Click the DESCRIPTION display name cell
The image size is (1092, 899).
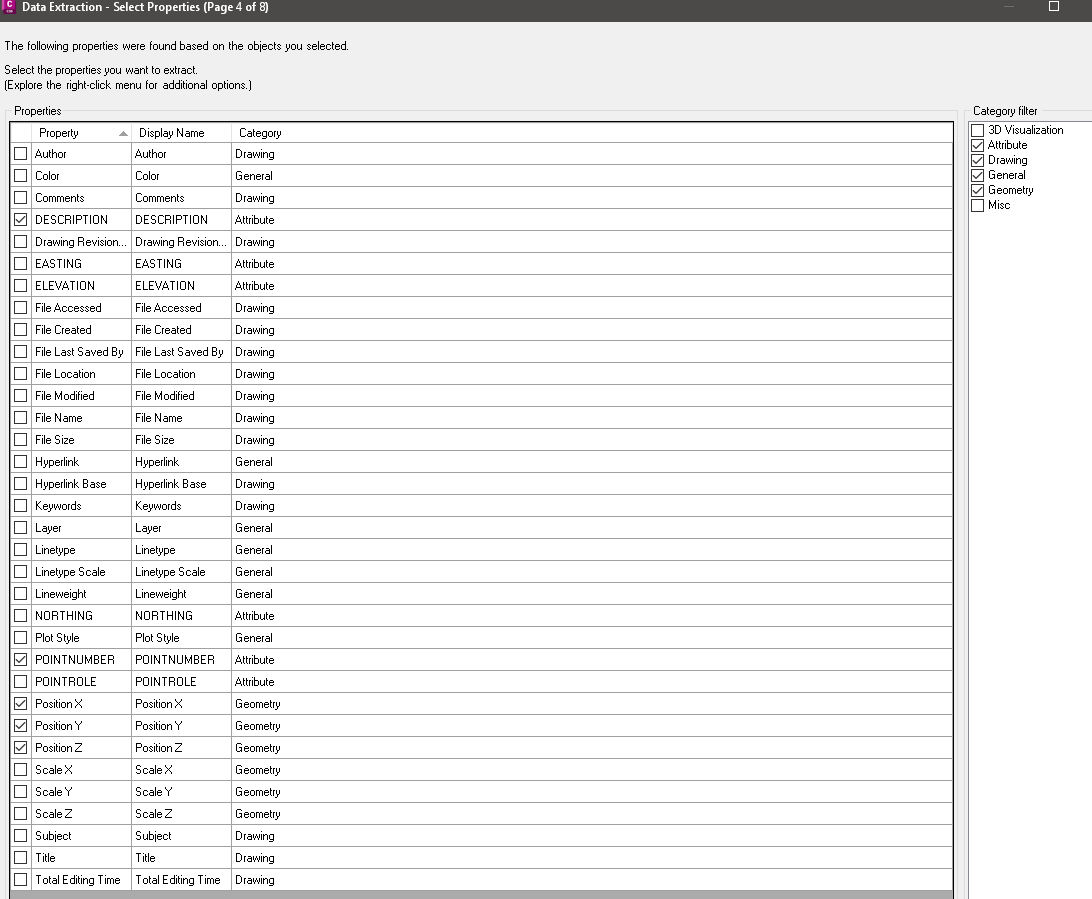pos(181,220)
